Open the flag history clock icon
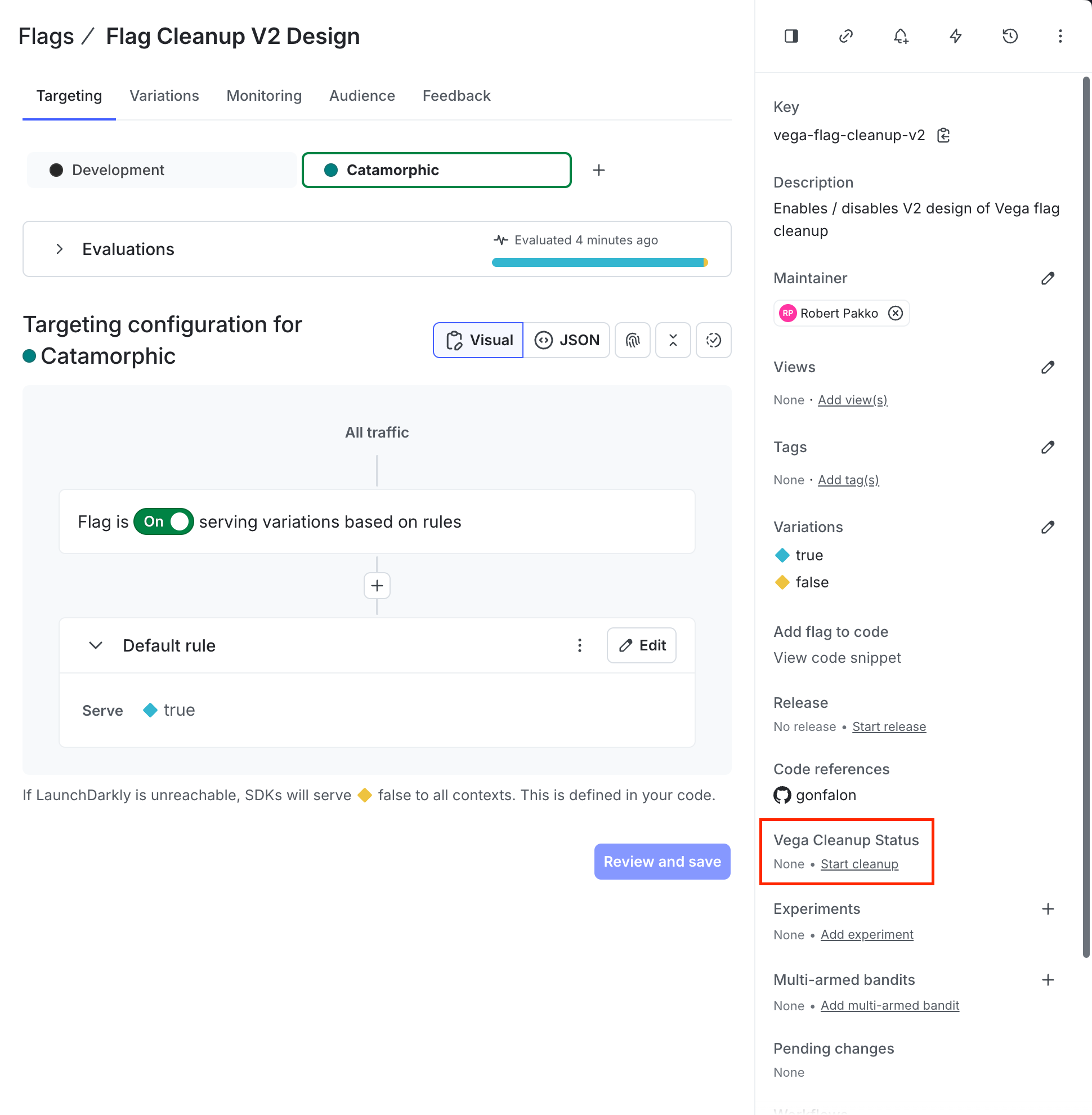 point(1009,36)
